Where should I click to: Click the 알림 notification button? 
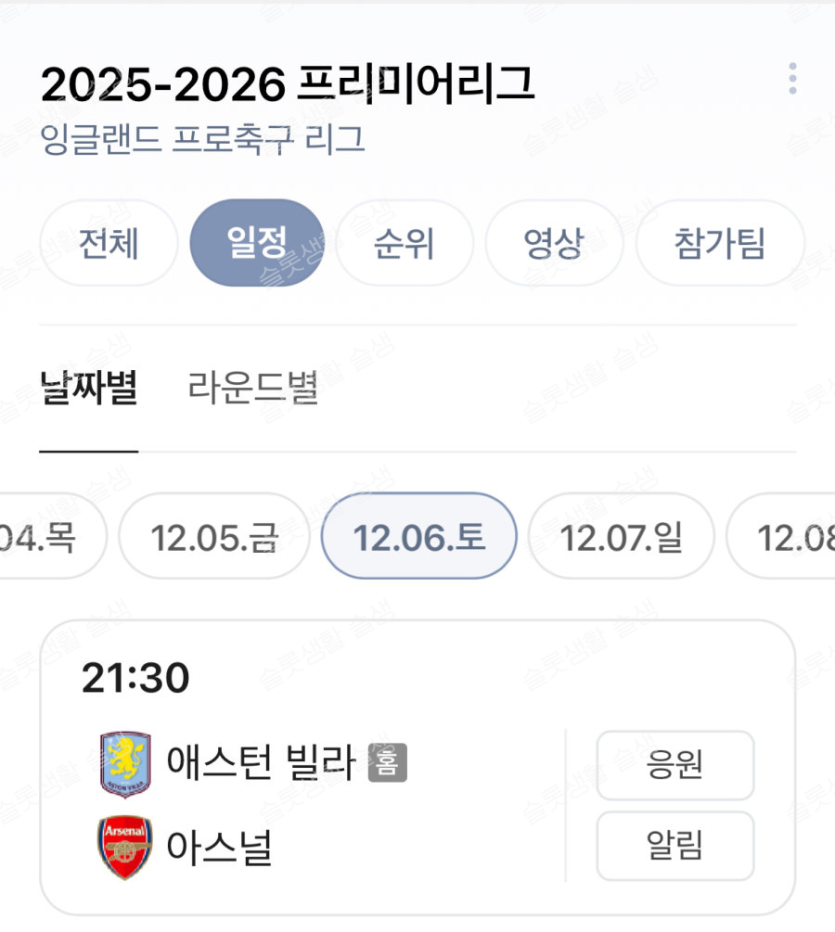pos(675,846)
